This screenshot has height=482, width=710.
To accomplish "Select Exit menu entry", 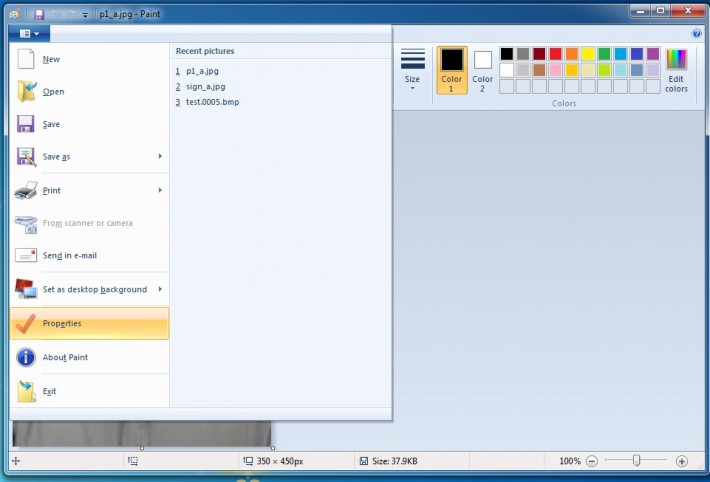I will coord(89,391).
